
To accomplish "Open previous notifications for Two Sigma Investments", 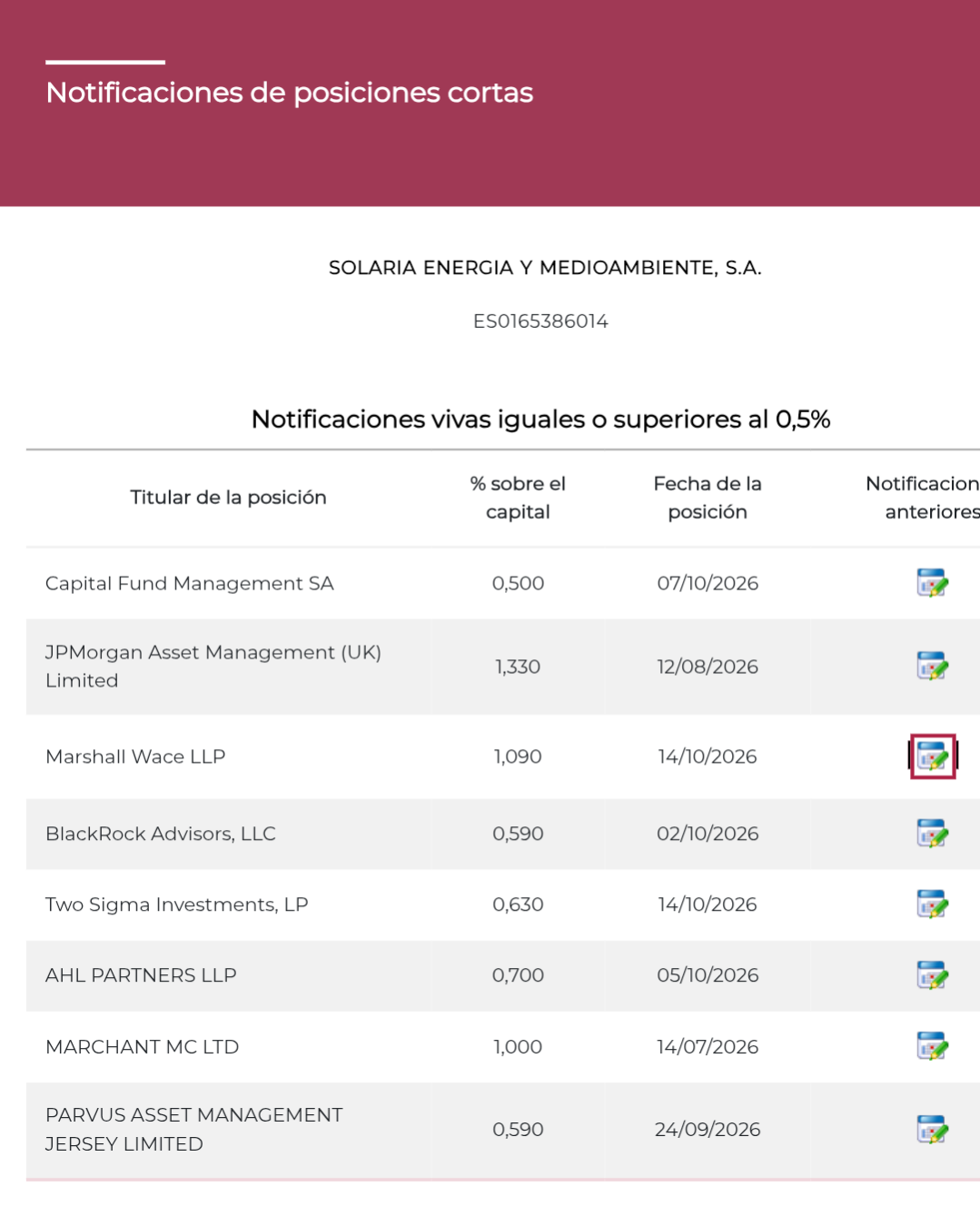I will [x=932, y=904].
